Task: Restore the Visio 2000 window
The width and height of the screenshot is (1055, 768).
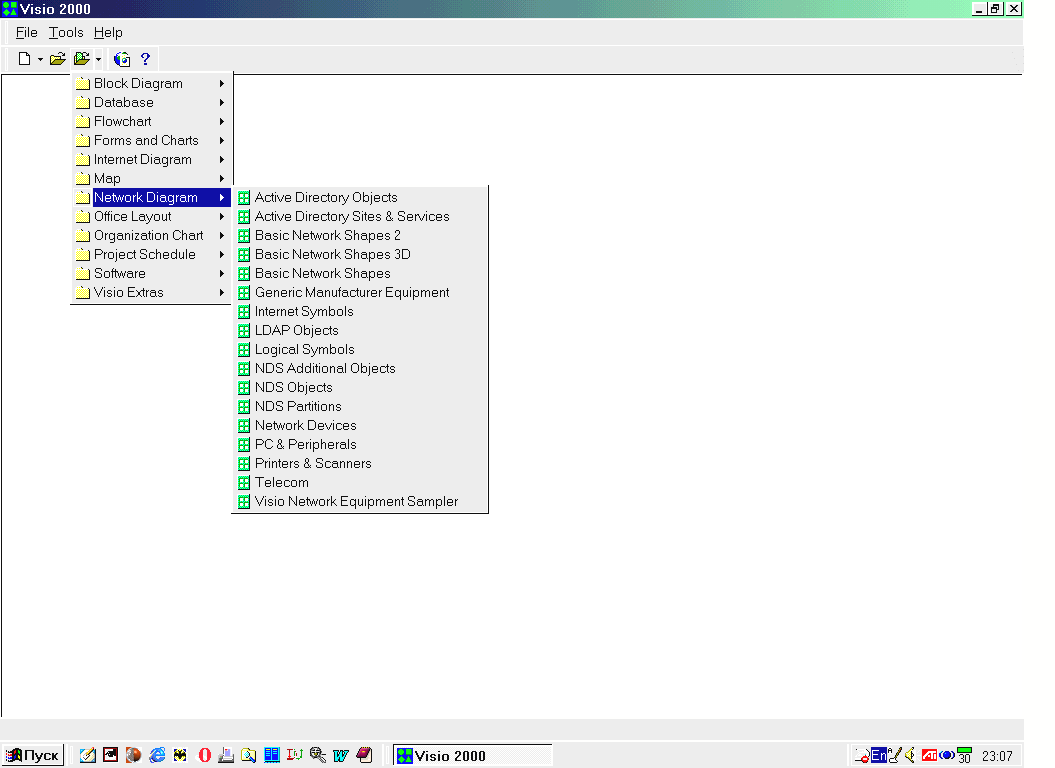Action: 995,9
